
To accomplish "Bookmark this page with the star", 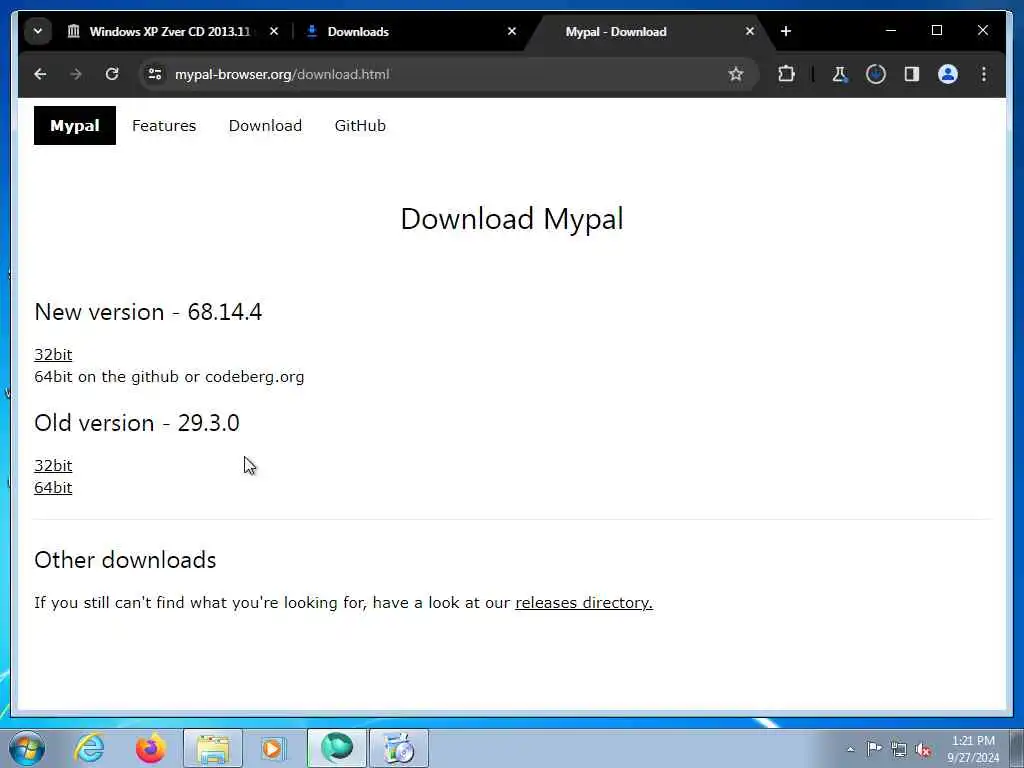I will [x=736, y=74].
